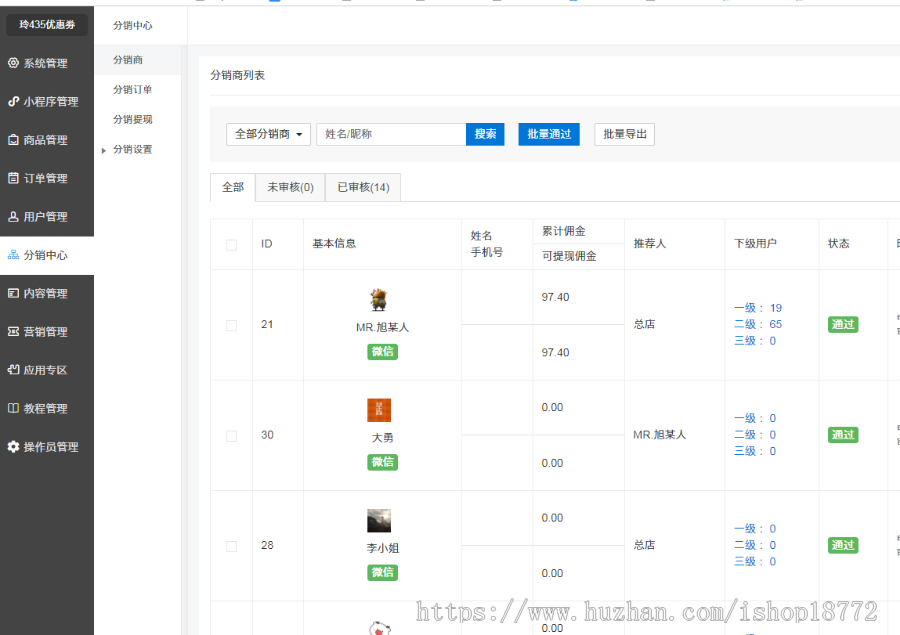The height and width of the screenshot is (635, 900).
Task: Click the 姓名/昵称 search input field
Action: (x=390, y=133)
